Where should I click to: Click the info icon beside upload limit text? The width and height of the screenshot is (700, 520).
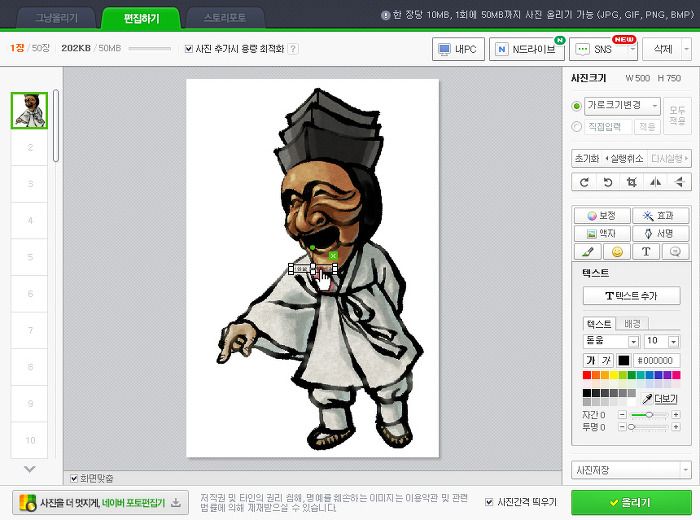[386, 15]
